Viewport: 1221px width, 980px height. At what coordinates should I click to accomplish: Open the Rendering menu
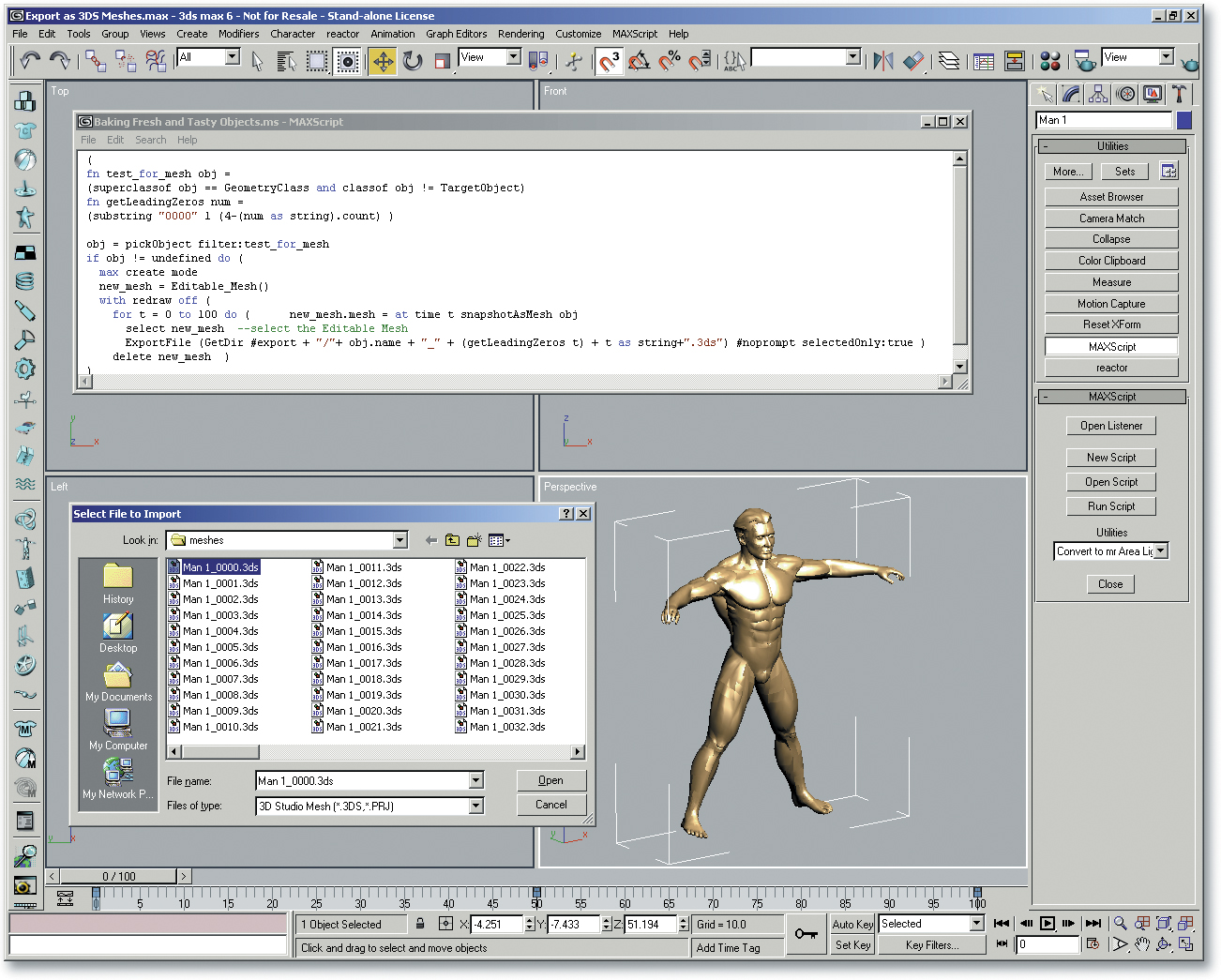point(520,34)
